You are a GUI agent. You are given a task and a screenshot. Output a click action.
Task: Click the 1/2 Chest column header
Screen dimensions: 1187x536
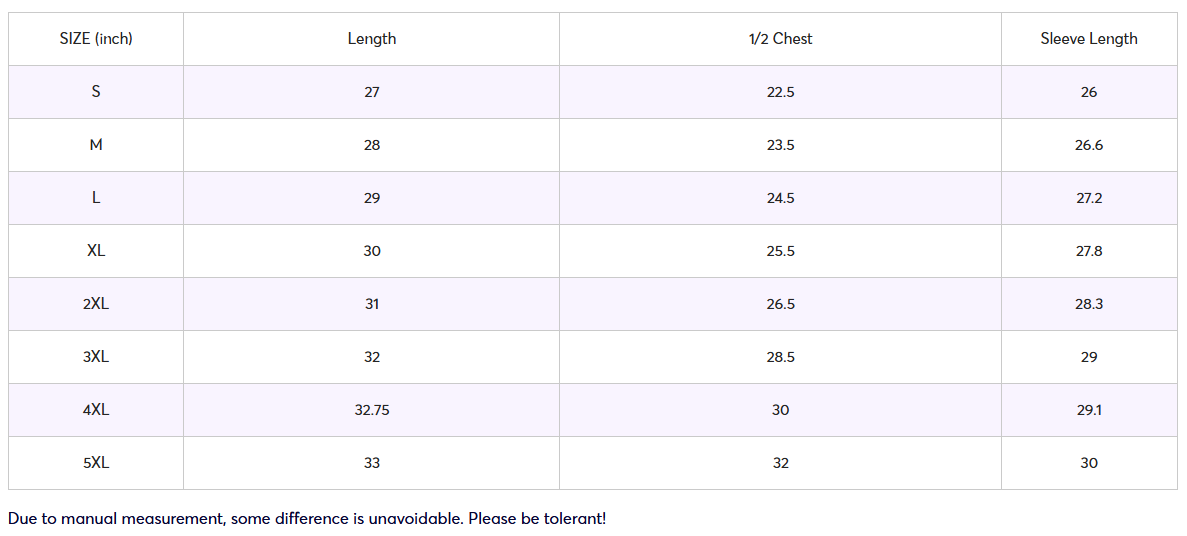click(780, 39)
